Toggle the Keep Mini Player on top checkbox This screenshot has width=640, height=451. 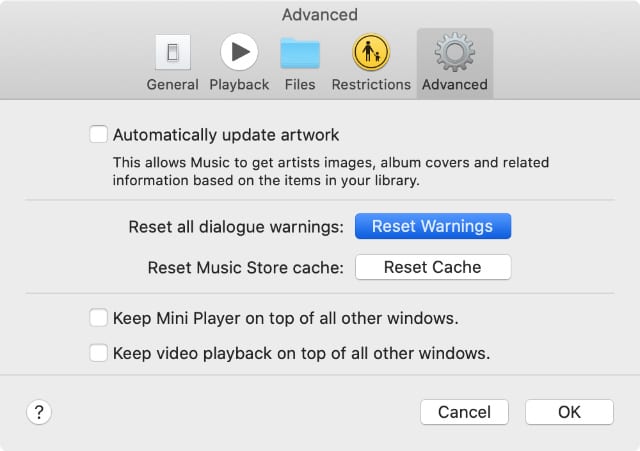click(x=98, y=318)
